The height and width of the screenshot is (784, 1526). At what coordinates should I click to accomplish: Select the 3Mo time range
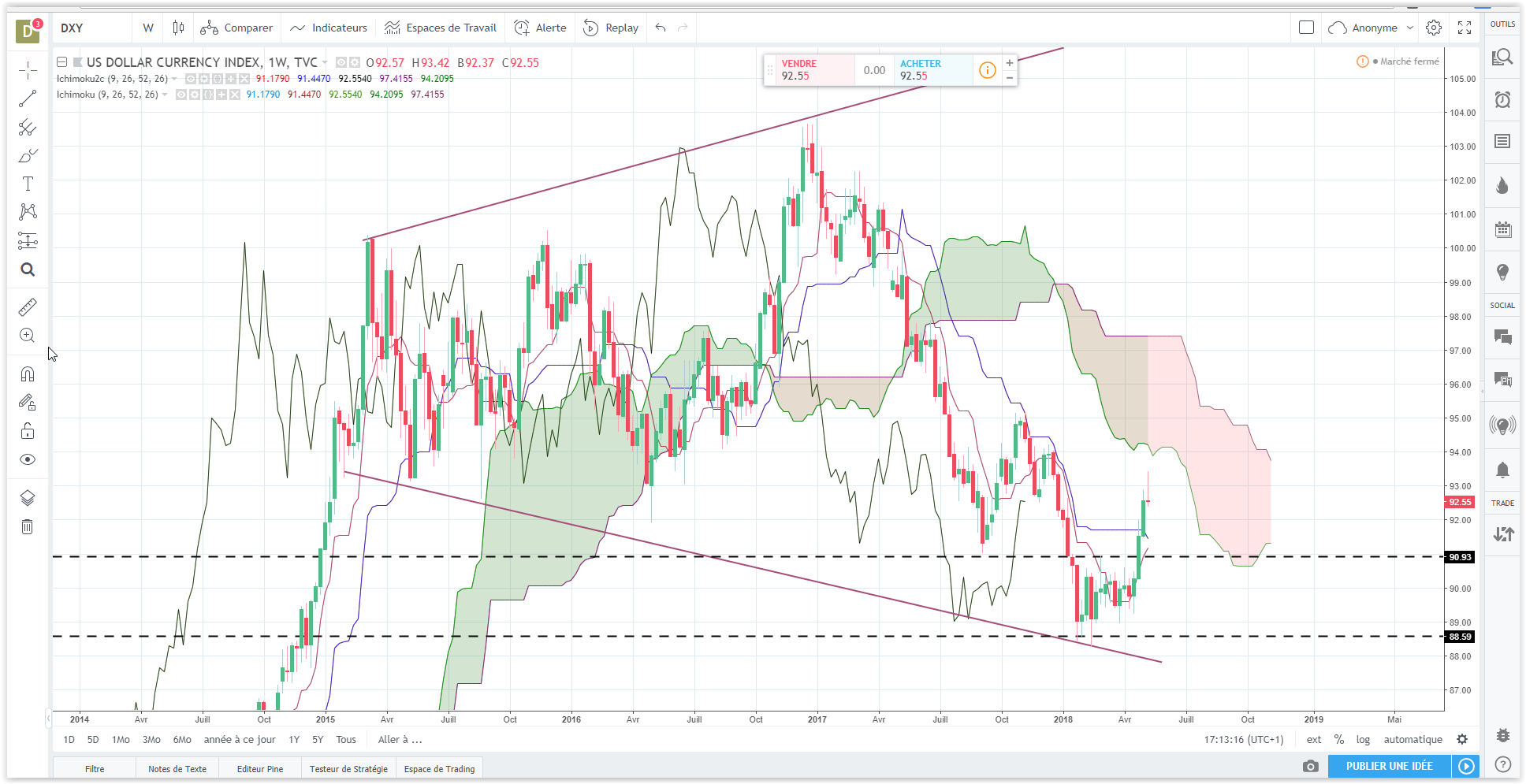[151, 740]
